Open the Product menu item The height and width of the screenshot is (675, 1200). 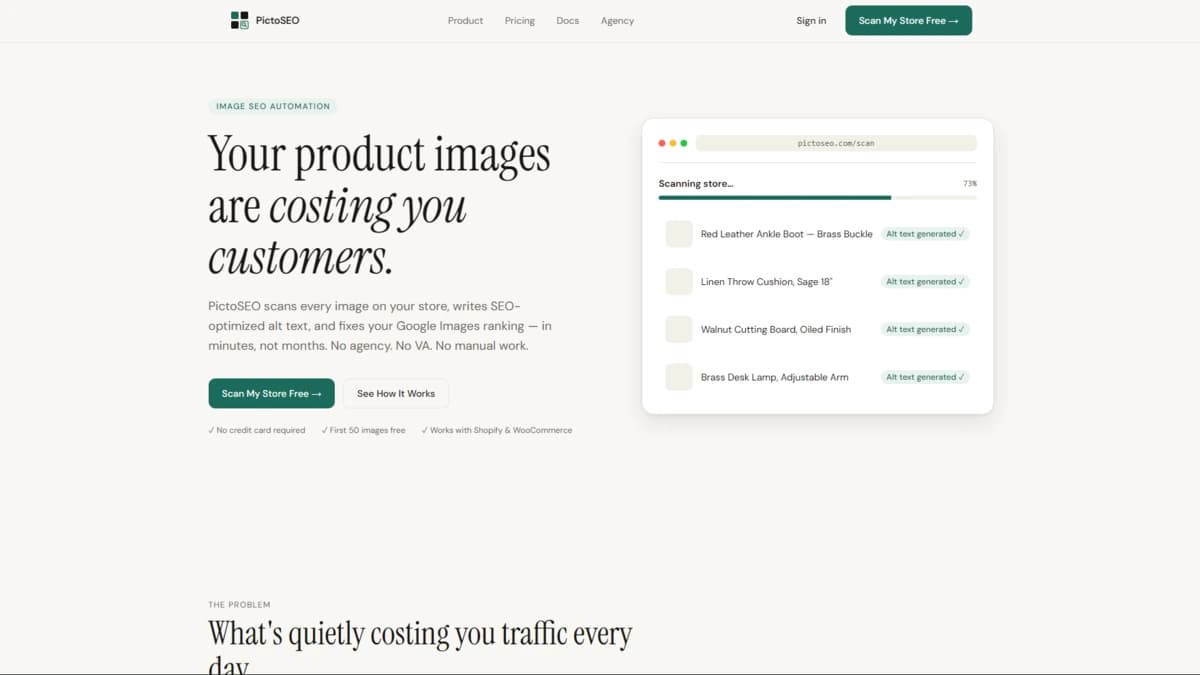pyautogui.click(x=465, y=20)
